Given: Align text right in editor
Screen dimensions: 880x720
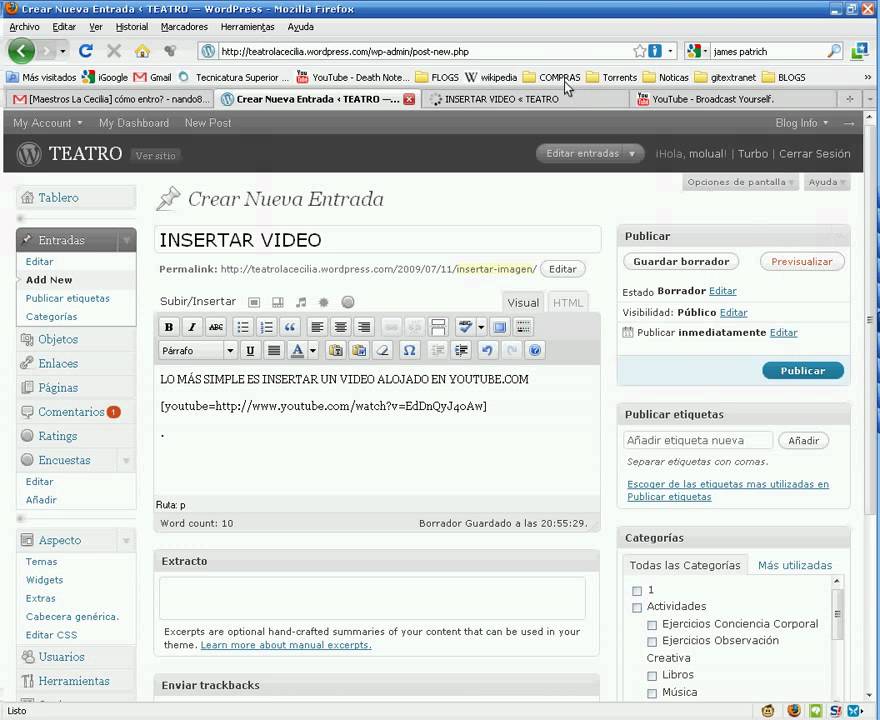Looking at the screenshot, I should [x=364, y=327].
